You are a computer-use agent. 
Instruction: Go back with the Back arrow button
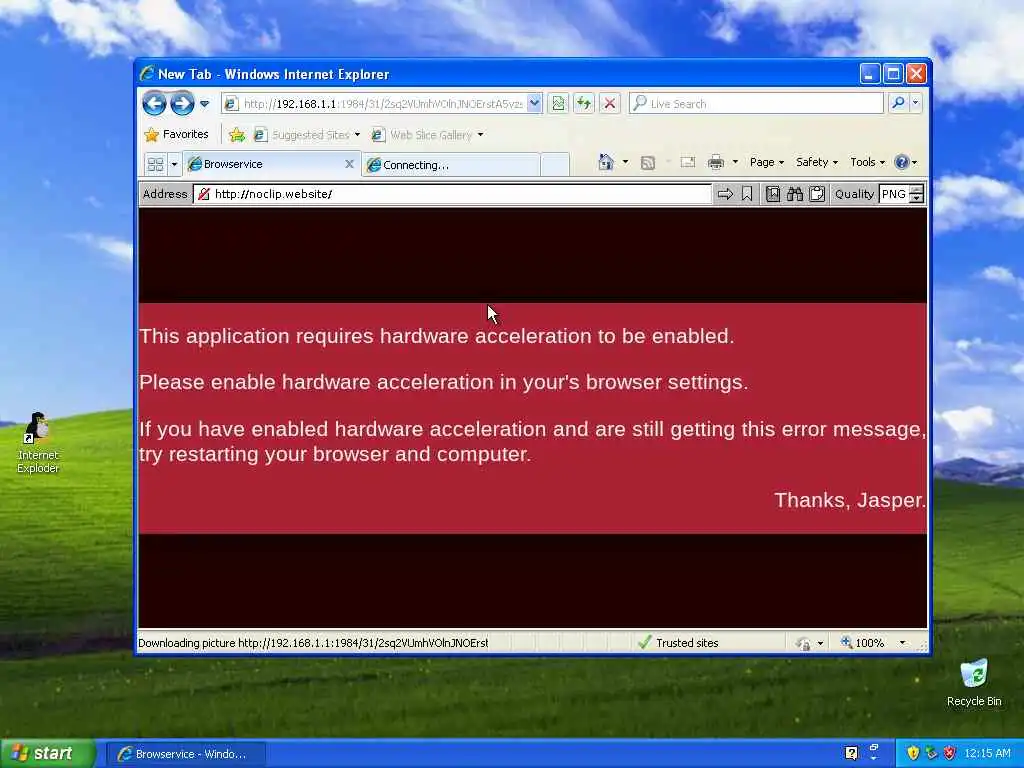click(x=154, y=103)
